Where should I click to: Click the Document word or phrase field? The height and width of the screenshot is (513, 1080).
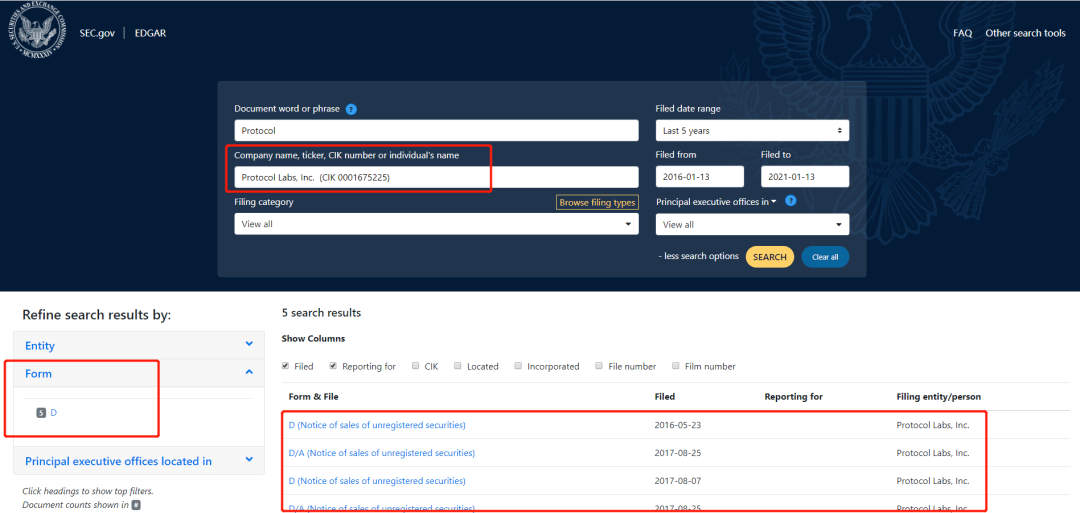(436, 130)
